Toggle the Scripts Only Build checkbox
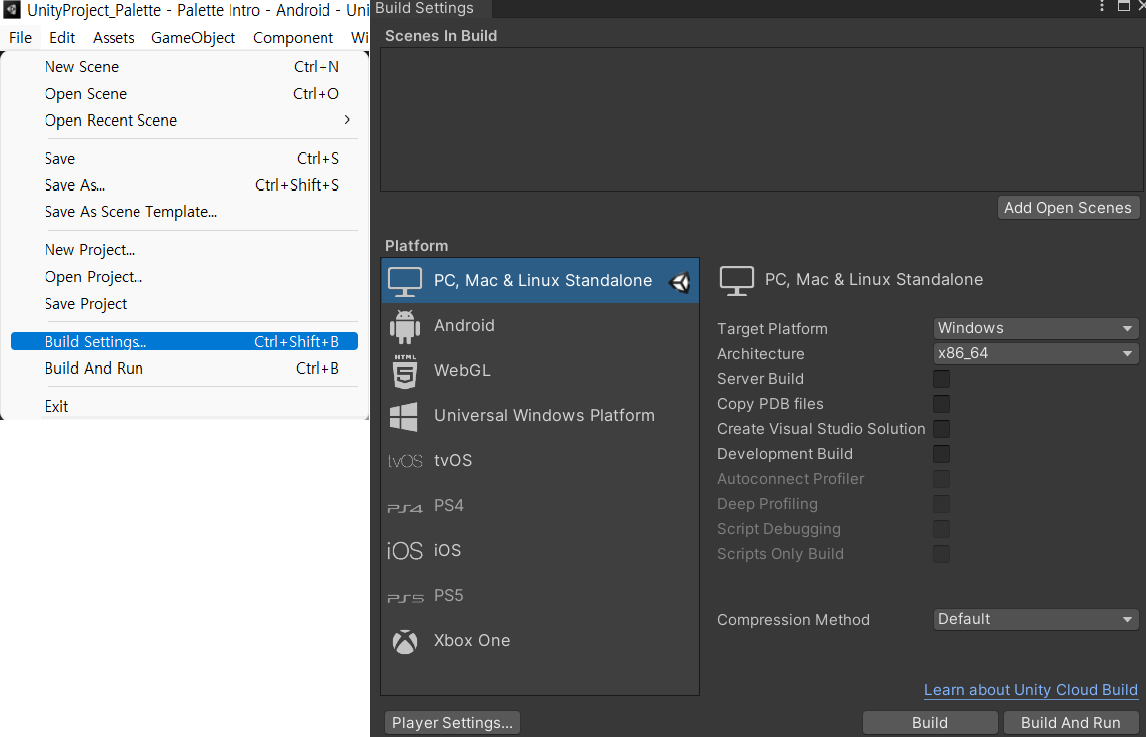The width and height of the screenshot is (1146, 737). click(x=941, y=553)
